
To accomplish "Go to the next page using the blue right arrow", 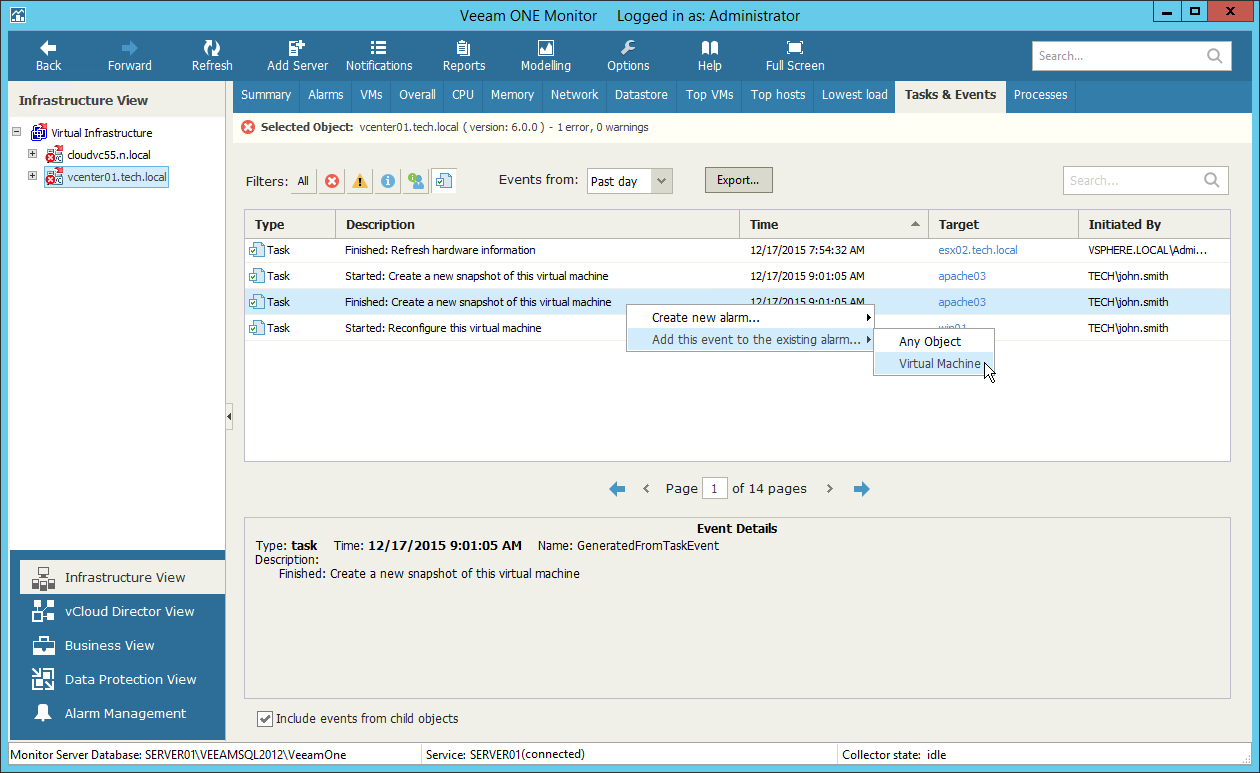I will (x=862, y=489).
